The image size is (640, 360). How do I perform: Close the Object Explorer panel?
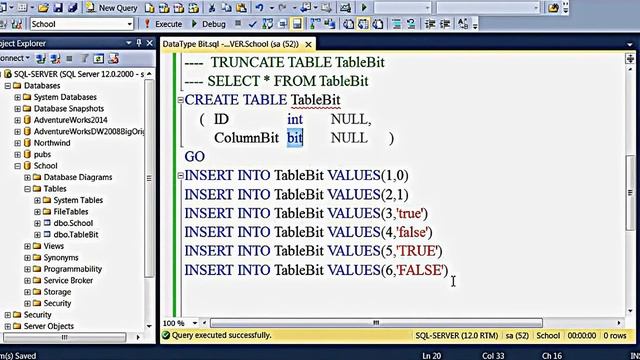click(150, 43)
